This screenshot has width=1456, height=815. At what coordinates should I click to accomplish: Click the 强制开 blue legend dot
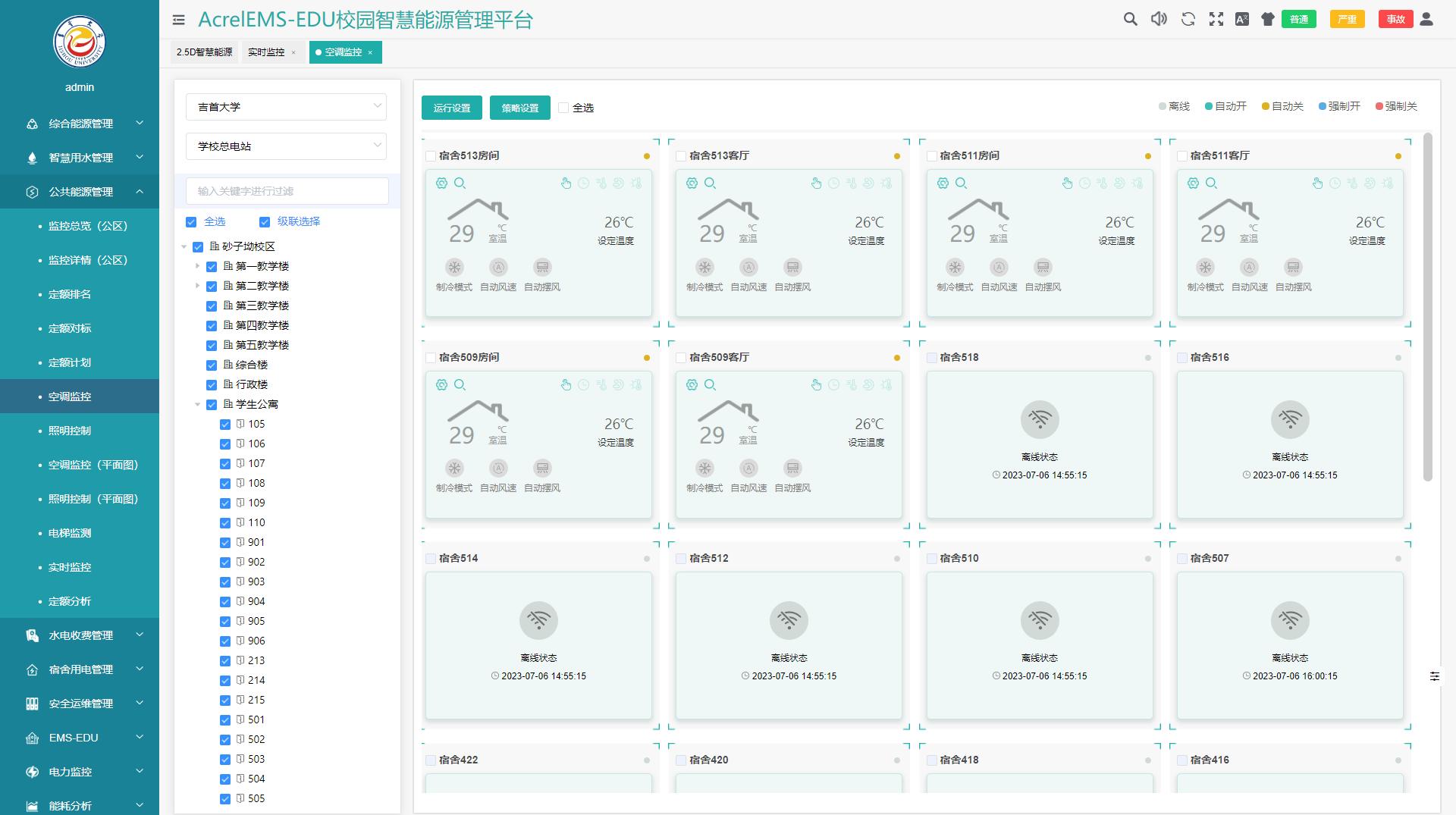pyautogui.click(x=1323, y=107)
